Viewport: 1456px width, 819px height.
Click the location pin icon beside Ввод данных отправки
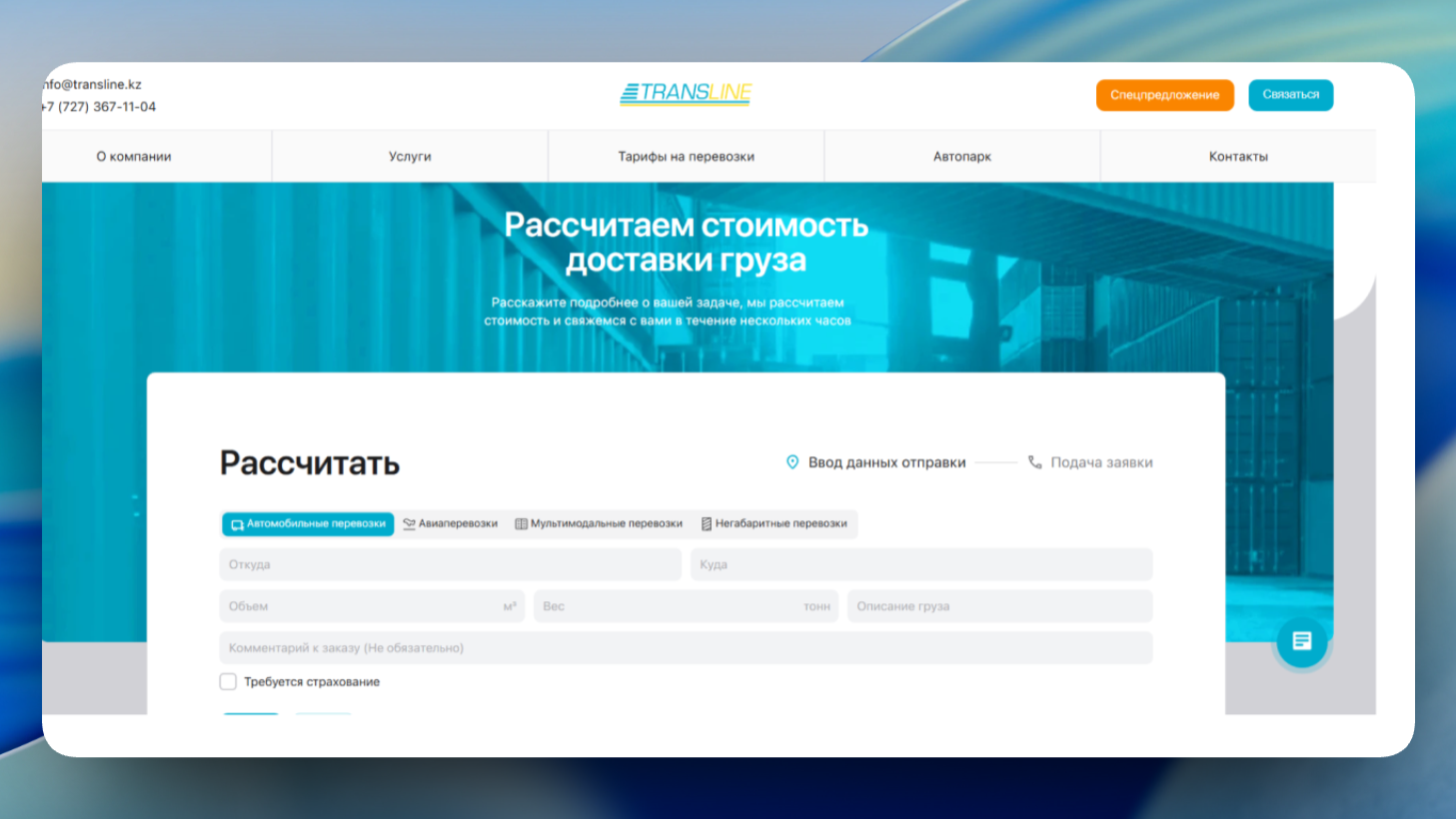click(x=792, y=462)
